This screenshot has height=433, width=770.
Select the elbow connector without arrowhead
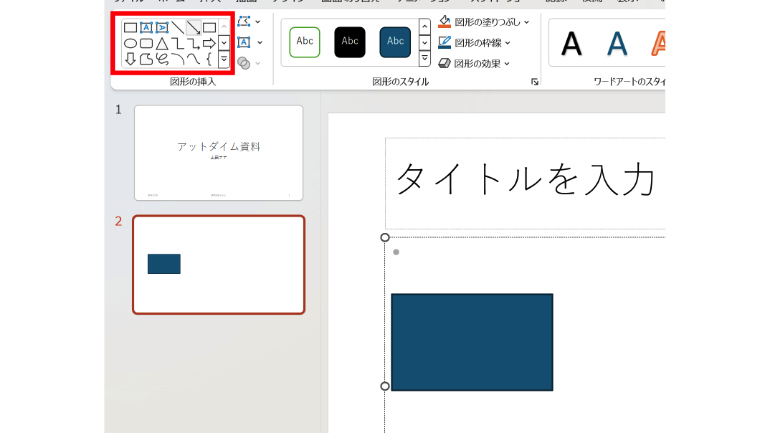click(x=178, y=44)
